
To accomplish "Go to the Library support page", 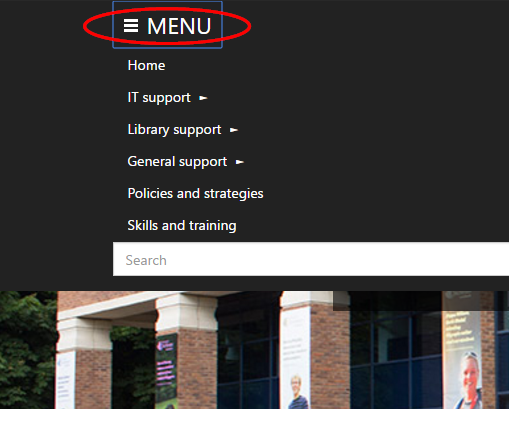I will pyautogui.click(x=174, y=129).
